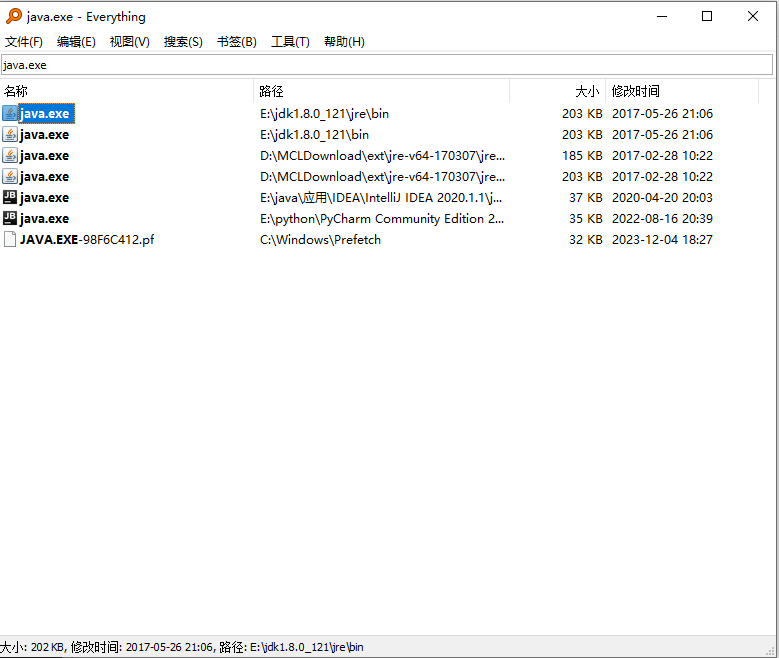Select java.exe name in E:\jdk1.8.0_121\bin row
Image resolution: width=779 pixels, height=658 pixels.
point(44,135)
